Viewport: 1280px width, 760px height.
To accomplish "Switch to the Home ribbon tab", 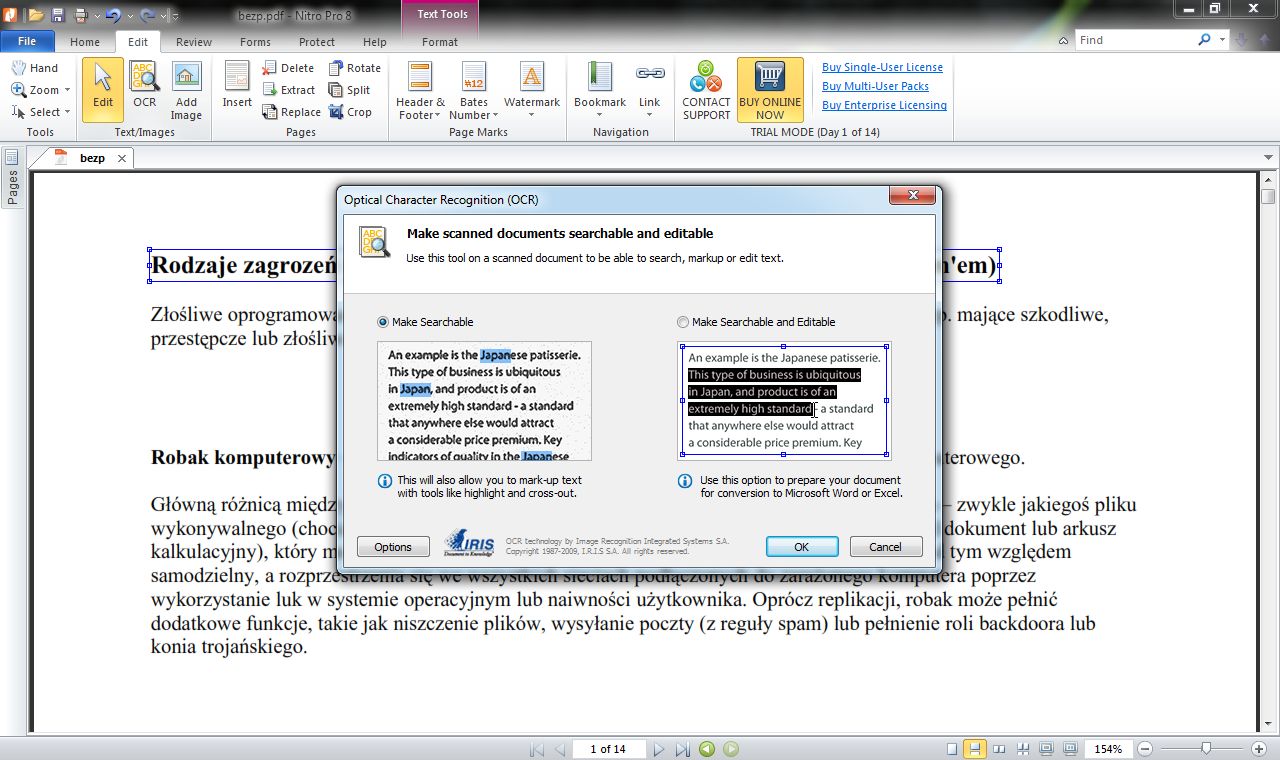I will point(85,42).
